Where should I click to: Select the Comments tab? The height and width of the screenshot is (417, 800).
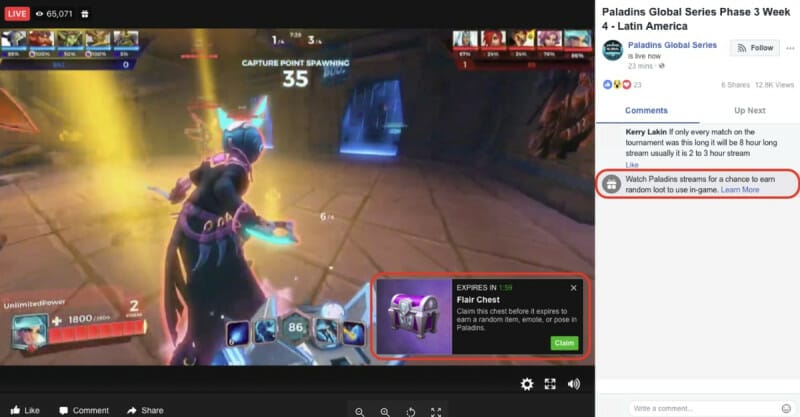(x=646, y=110)
